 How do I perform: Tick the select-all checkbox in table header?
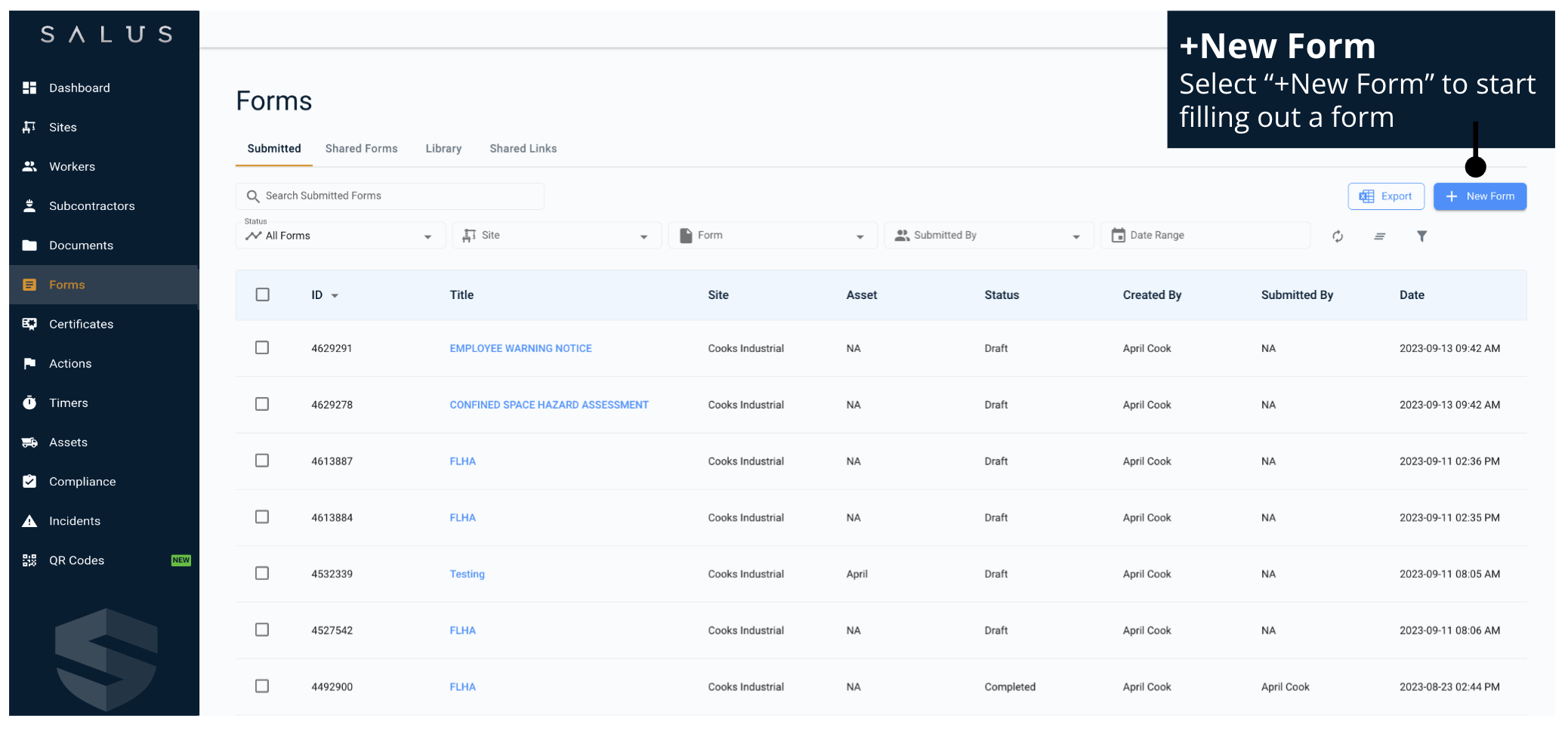pos(262,294)
